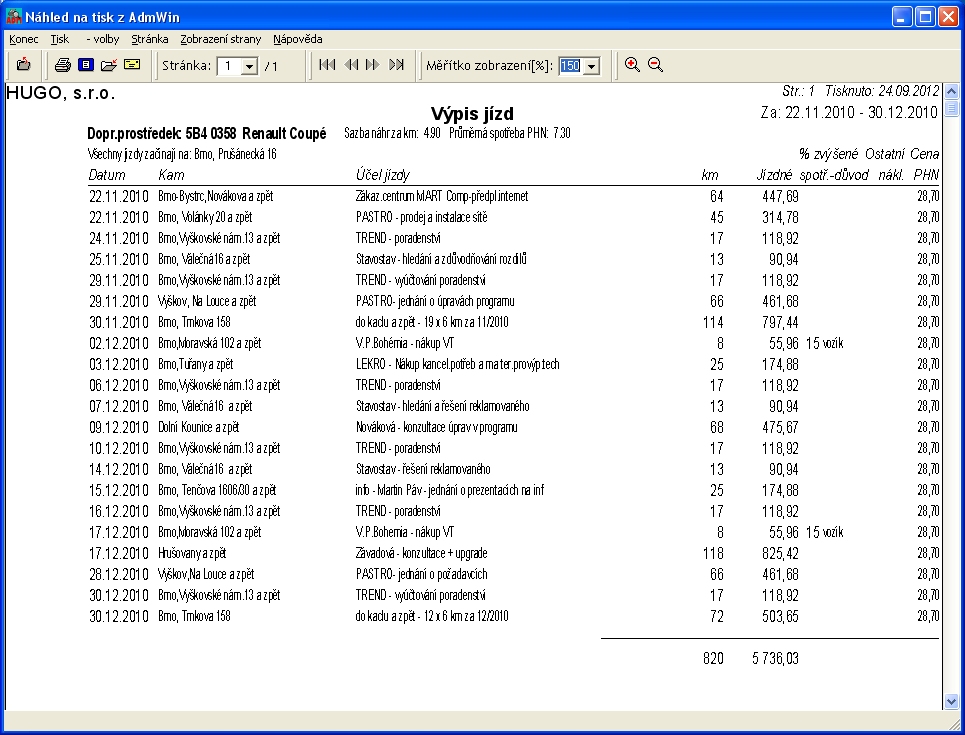Click the "Výpis jízd" report title

(x=472, y=114)
